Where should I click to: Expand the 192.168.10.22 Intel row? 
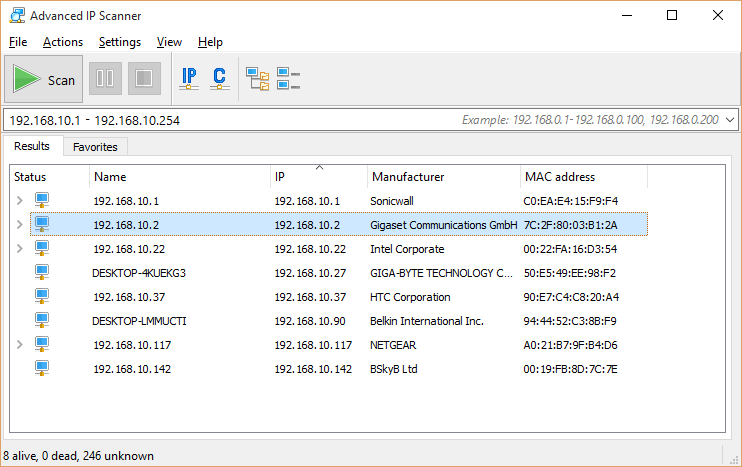pyautogui.click(x=19, y=248)
